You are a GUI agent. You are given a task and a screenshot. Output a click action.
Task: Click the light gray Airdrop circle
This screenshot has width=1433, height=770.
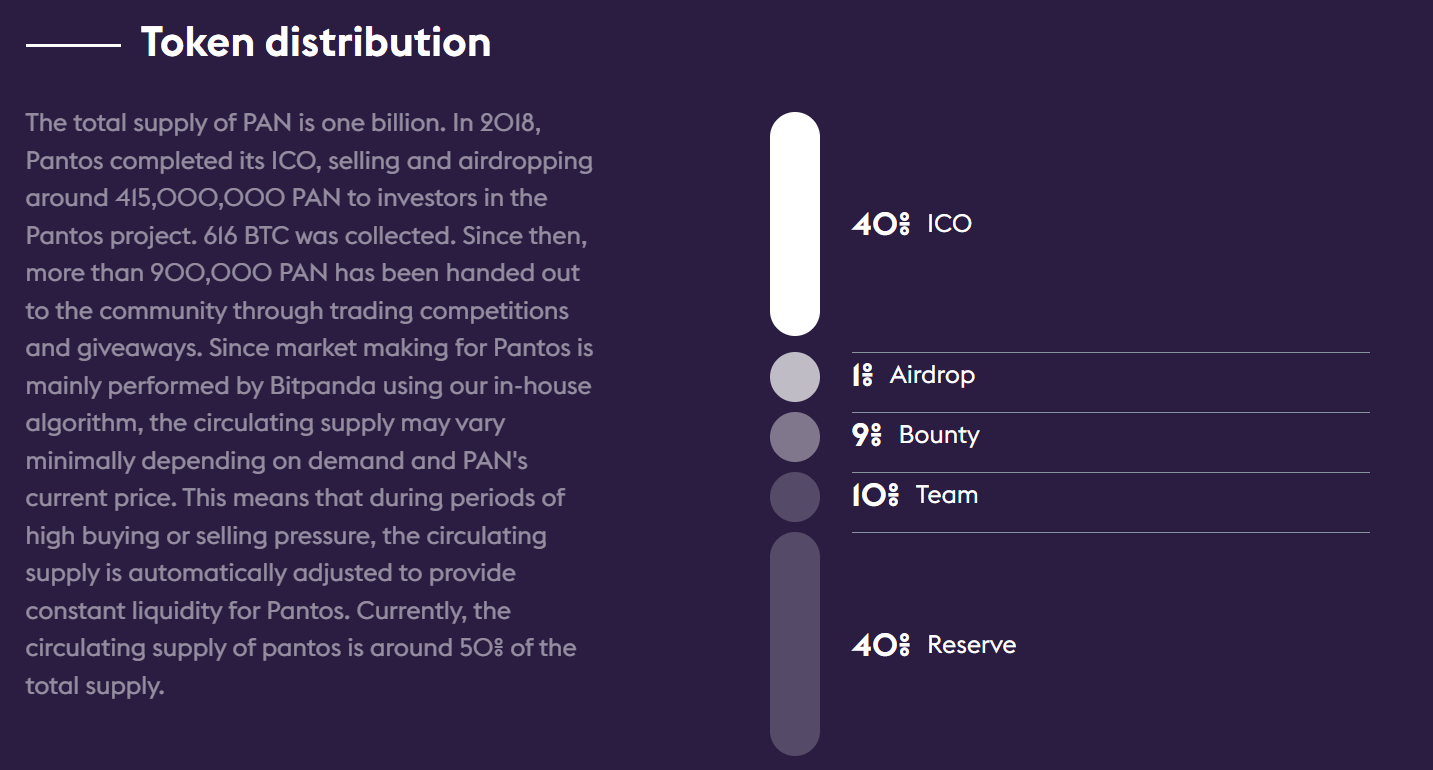pyautogui.click(x=795, y=377)
